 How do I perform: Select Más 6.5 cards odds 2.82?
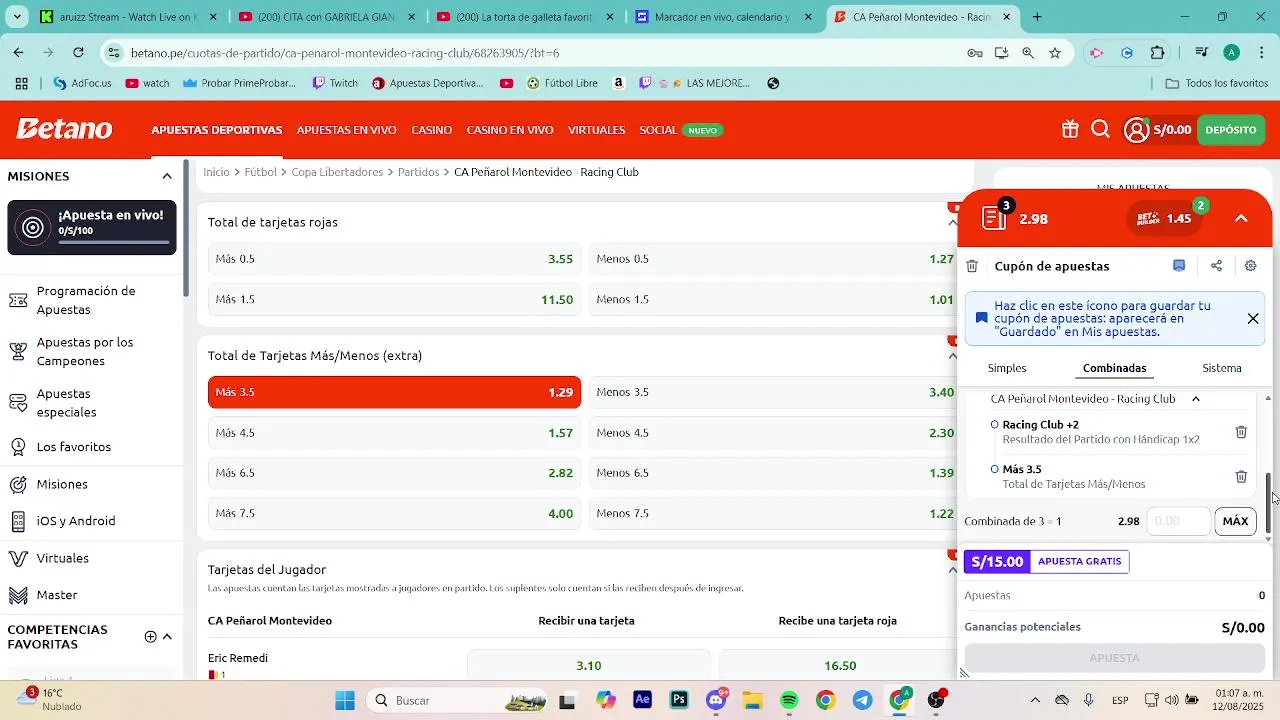[x=394, y=473]
